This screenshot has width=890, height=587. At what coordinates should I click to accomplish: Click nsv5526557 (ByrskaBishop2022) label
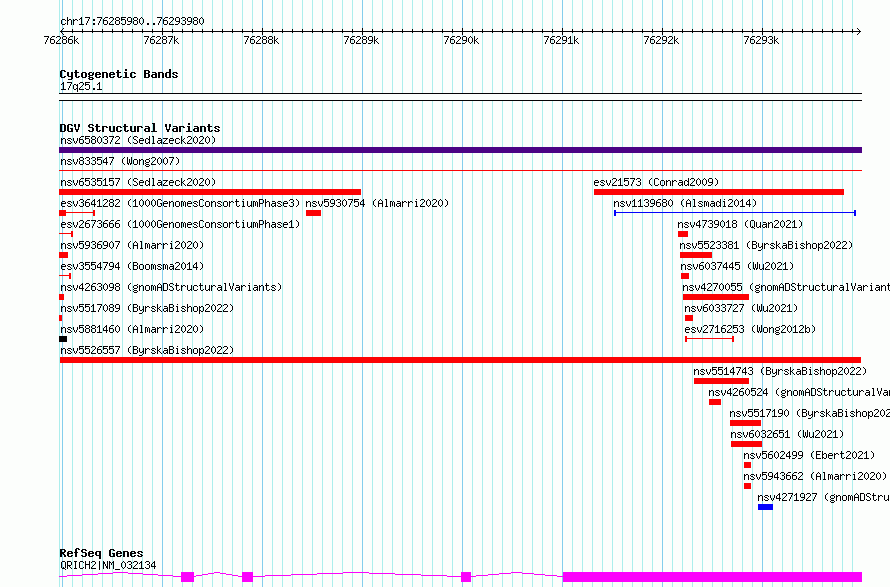click(147, 350)
